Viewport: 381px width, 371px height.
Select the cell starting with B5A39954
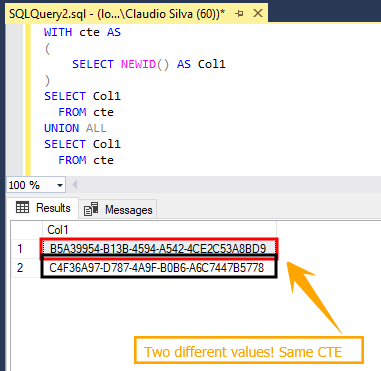coord(159,249)
